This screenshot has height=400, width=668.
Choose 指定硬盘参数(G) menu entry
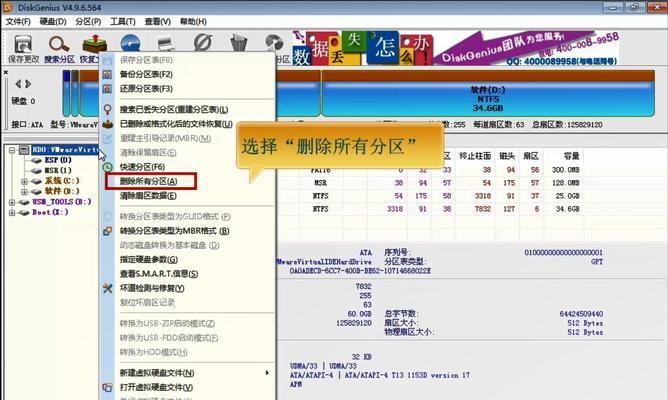pyautogui.click(x=149, y=259)
